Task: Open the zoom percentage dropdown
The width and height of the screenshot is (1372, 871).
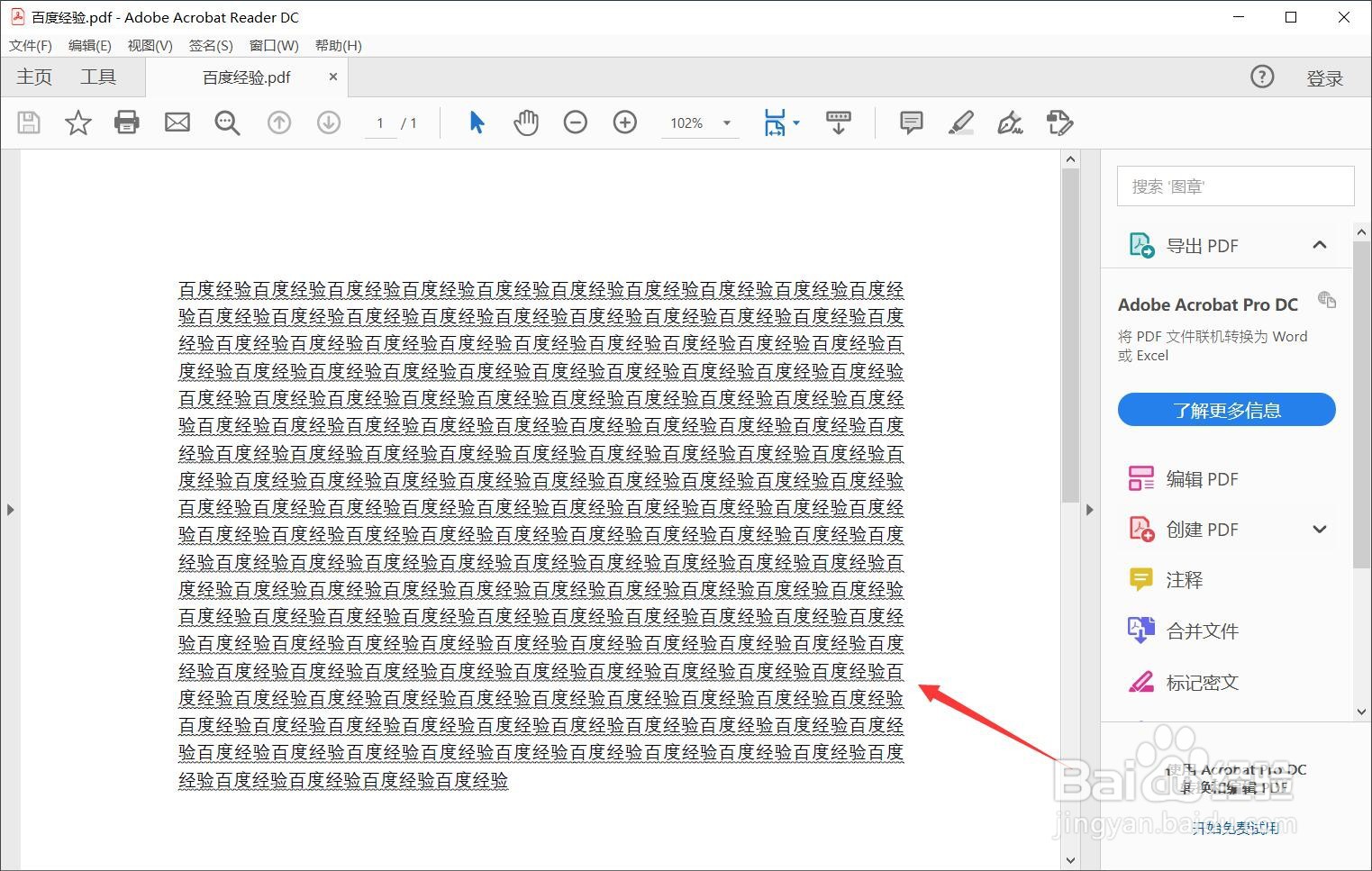Action: (x=726, y=122)
